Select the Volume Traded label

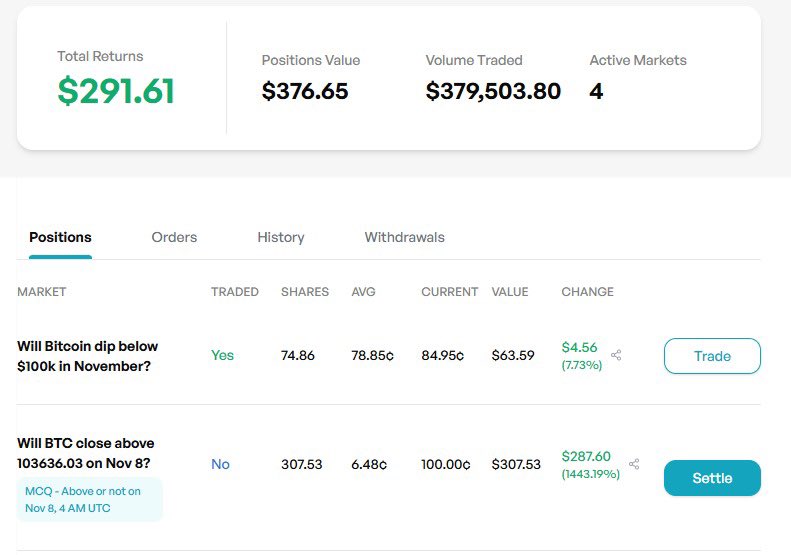point(474,60)
